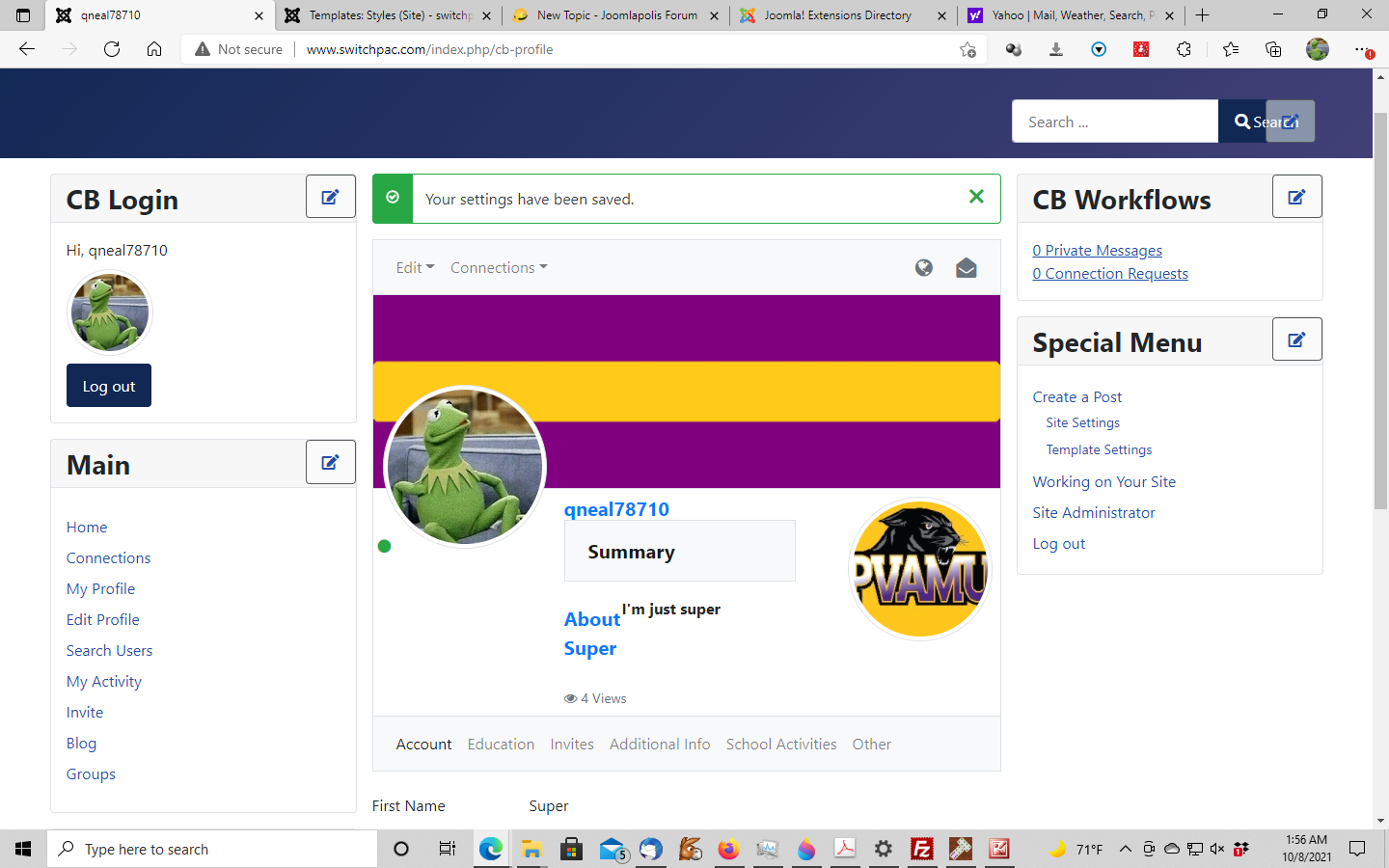
Task: Click the edit icon on Main module
Action: pos(331,462)
